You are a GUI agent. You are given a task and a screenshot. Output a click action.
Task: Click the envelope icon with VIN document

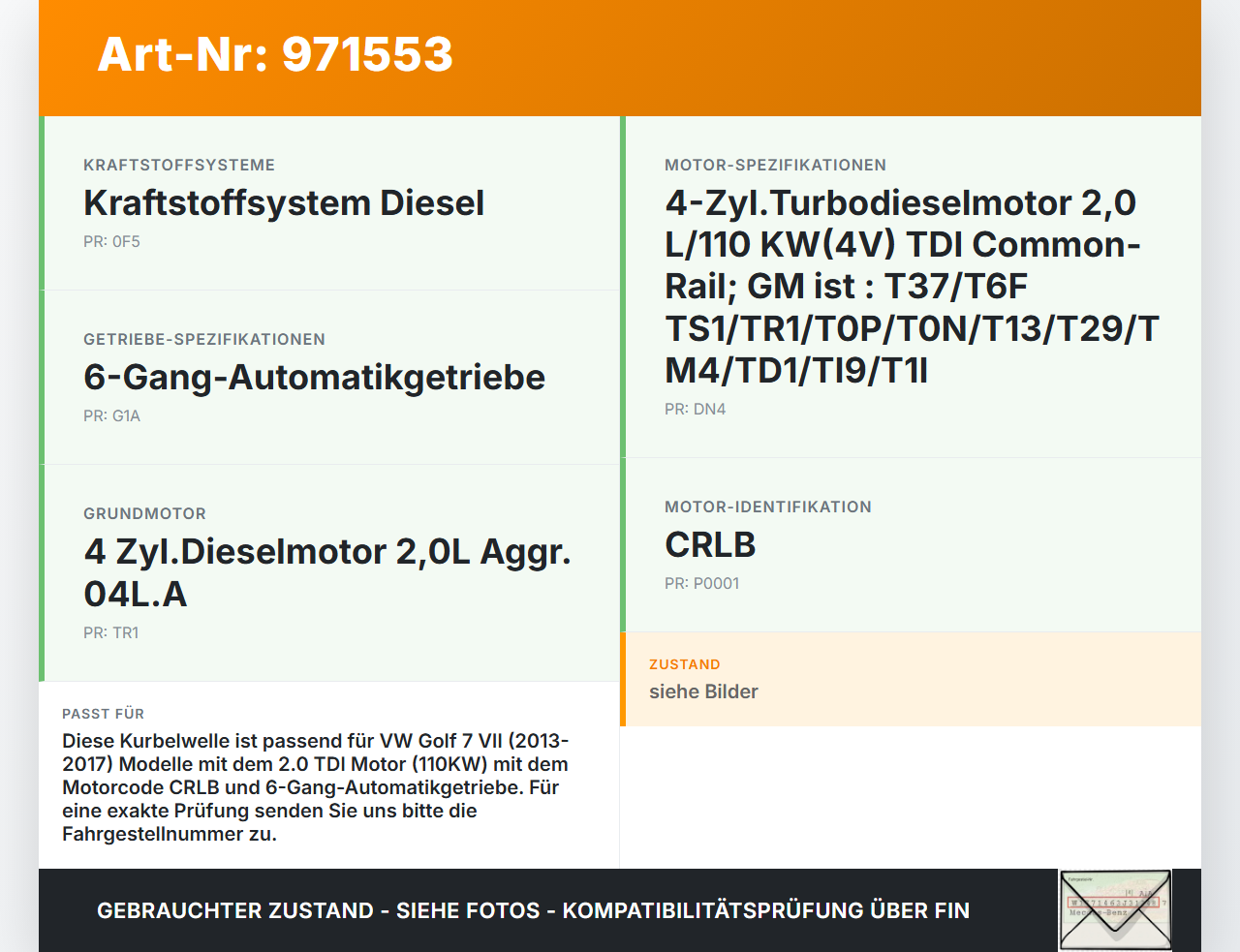coord(1115,909)
